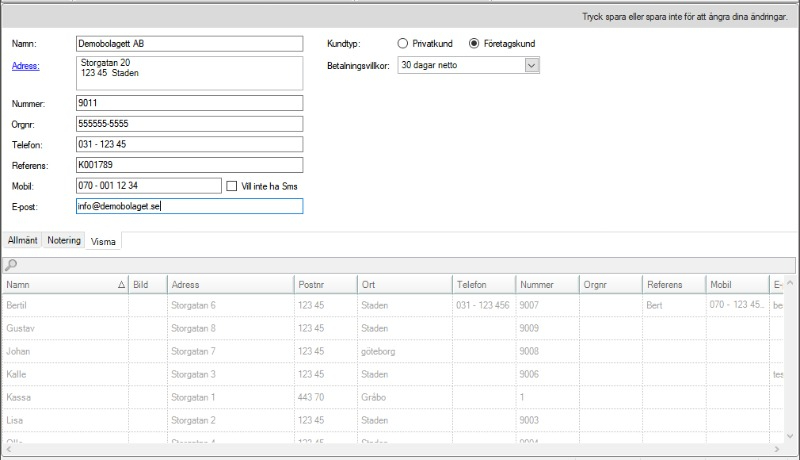Click the Storgatan 6 address cell
The image size is (800, 460).
click(231, 305)
